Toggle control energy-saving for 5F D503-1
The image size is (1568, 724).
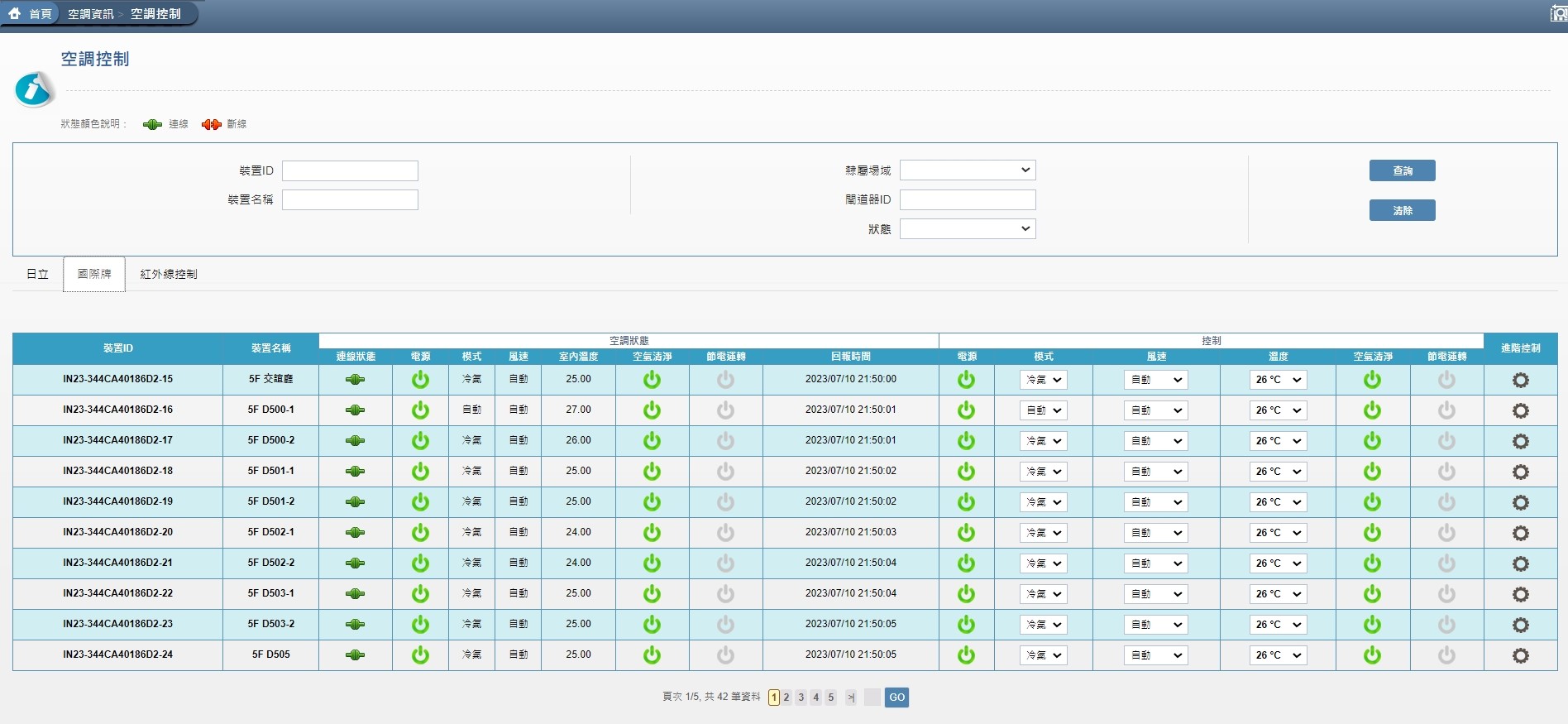click(1446, 594)
